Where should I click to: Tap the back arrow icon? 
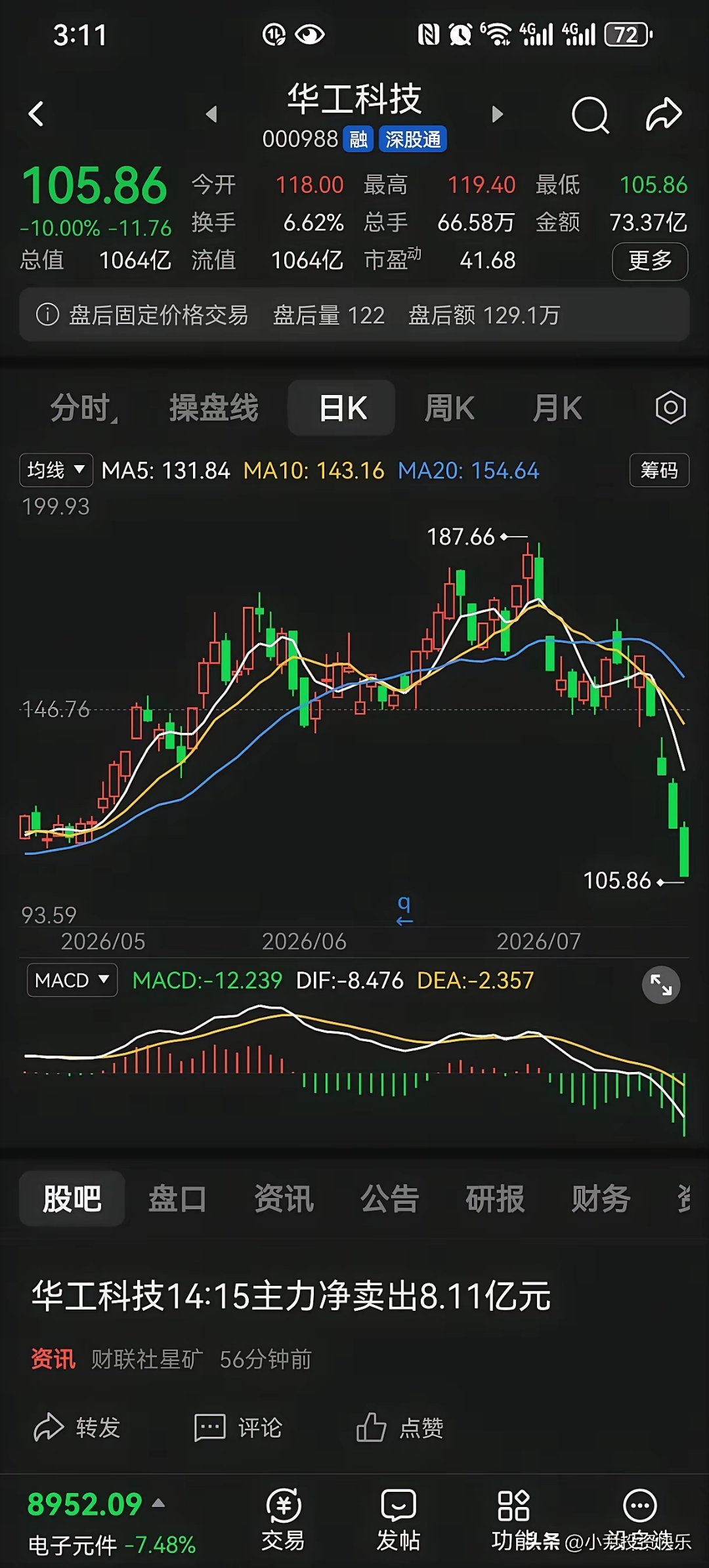tap(36, 114)
